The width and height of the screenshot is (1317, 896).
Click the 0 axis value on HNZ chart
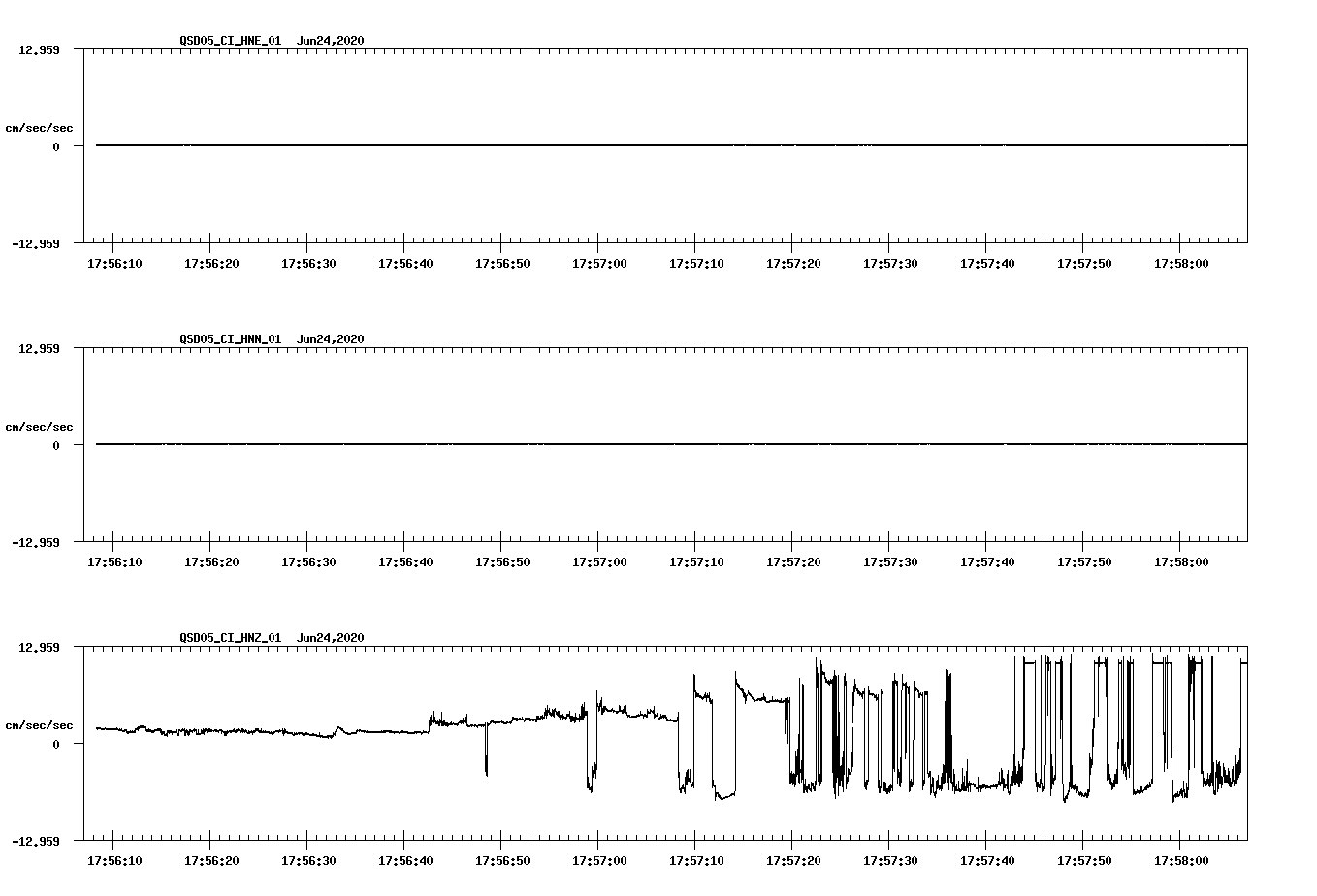coord(56,744)
